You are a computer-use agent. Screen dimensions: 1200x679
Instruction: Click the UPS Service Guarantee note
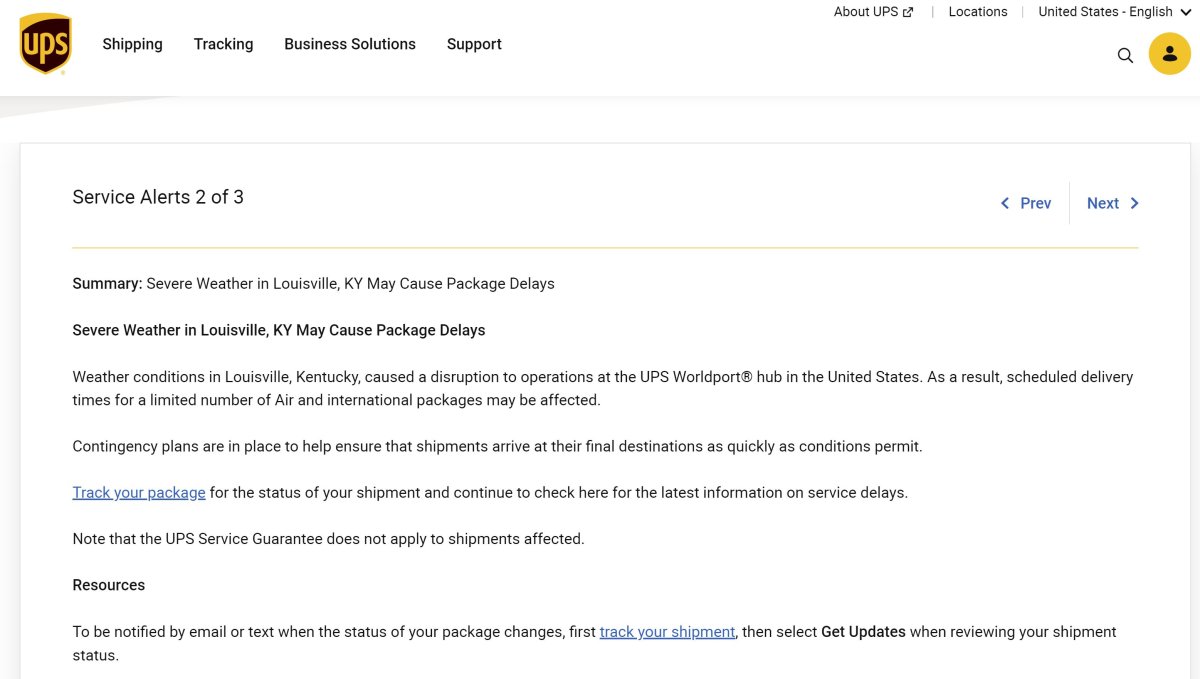[328, 539]
